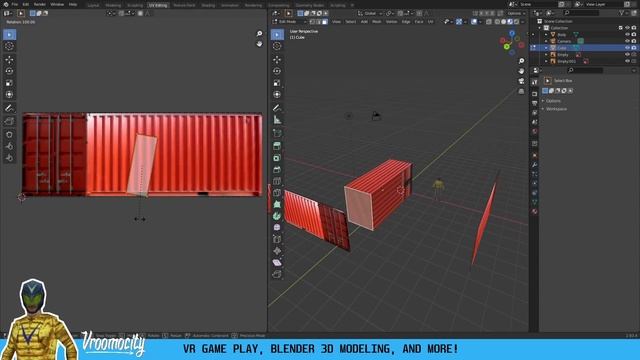Viewport: 640px width, 360px height.
Task: Select Empty.001 in the outliner
Action: (567, 61)
